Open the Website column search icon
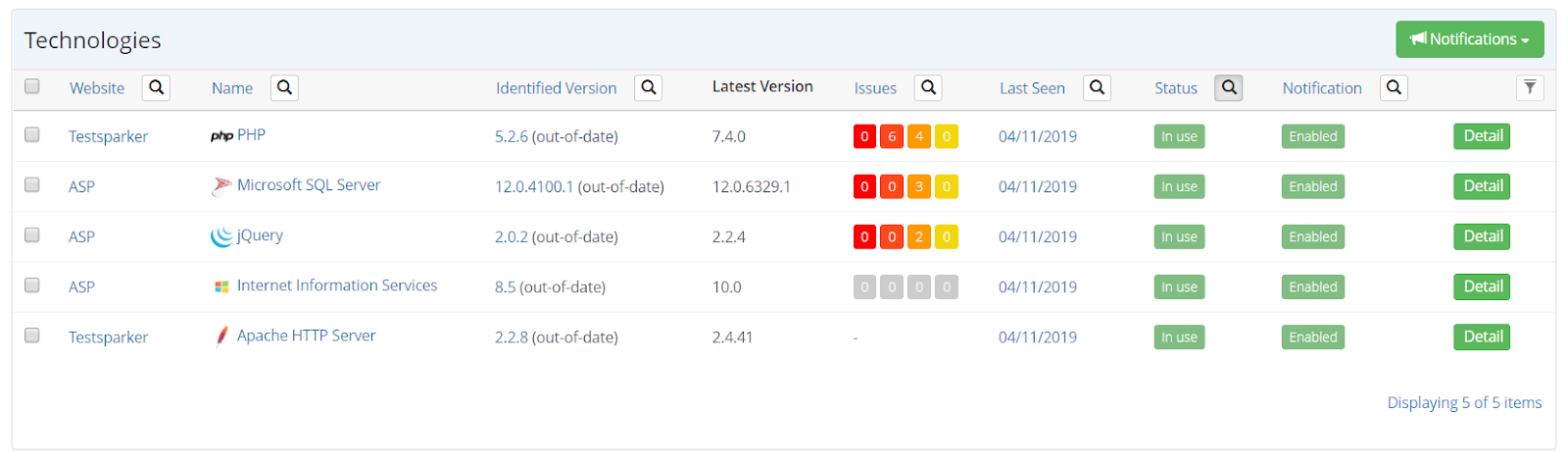 point(156,87)
